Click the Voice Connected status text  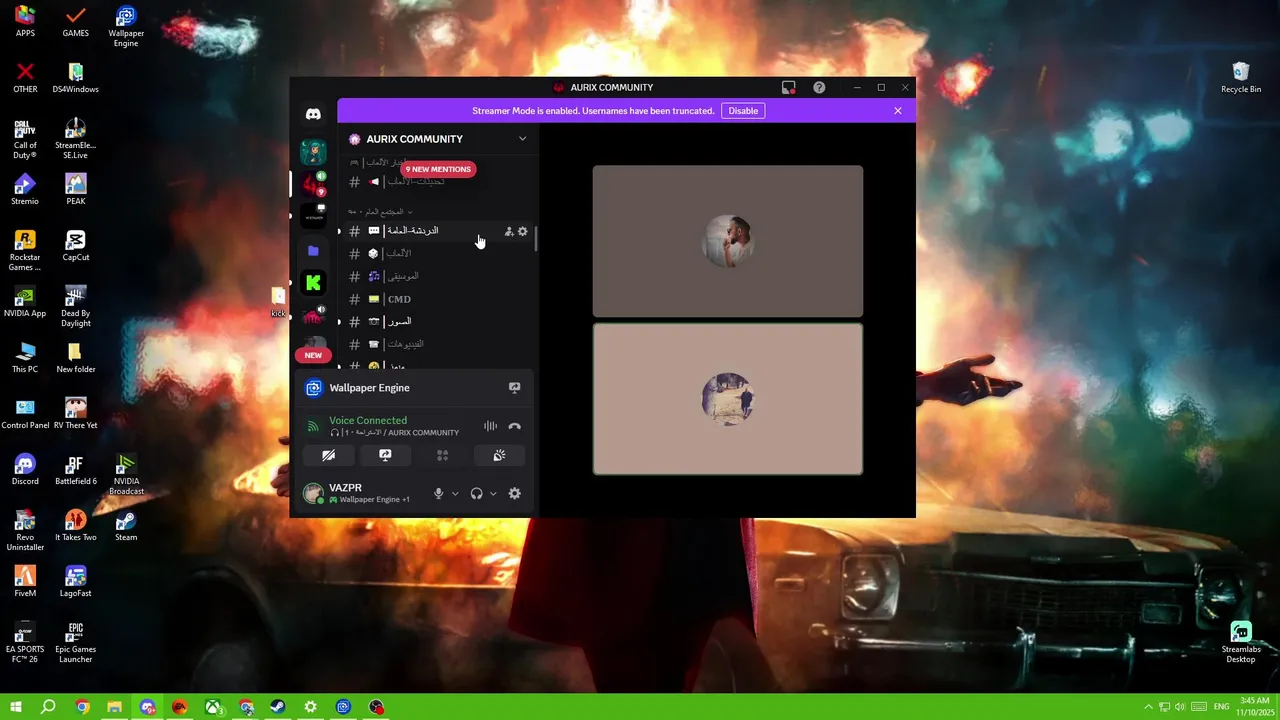pos(368,421)
